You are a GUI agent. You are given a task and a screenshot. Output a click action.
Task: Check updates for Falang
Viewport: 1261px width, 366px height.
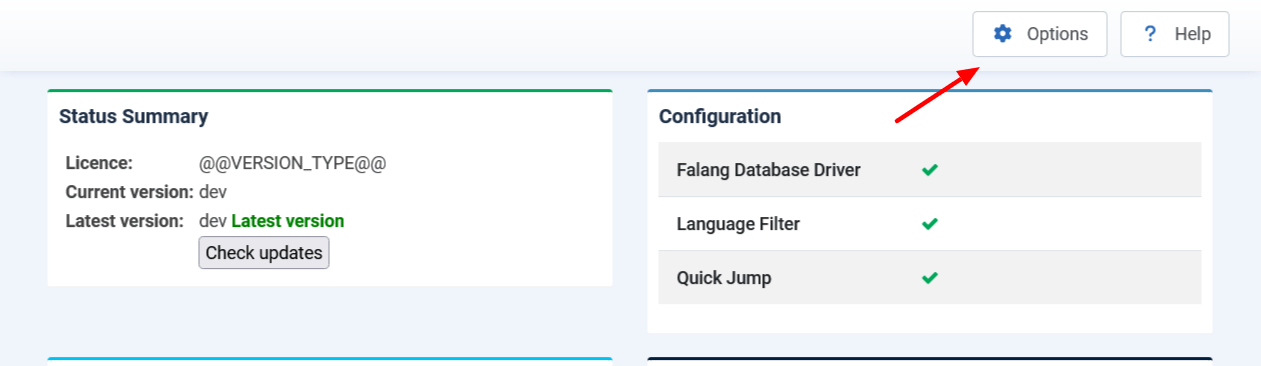tap(264, 253)
